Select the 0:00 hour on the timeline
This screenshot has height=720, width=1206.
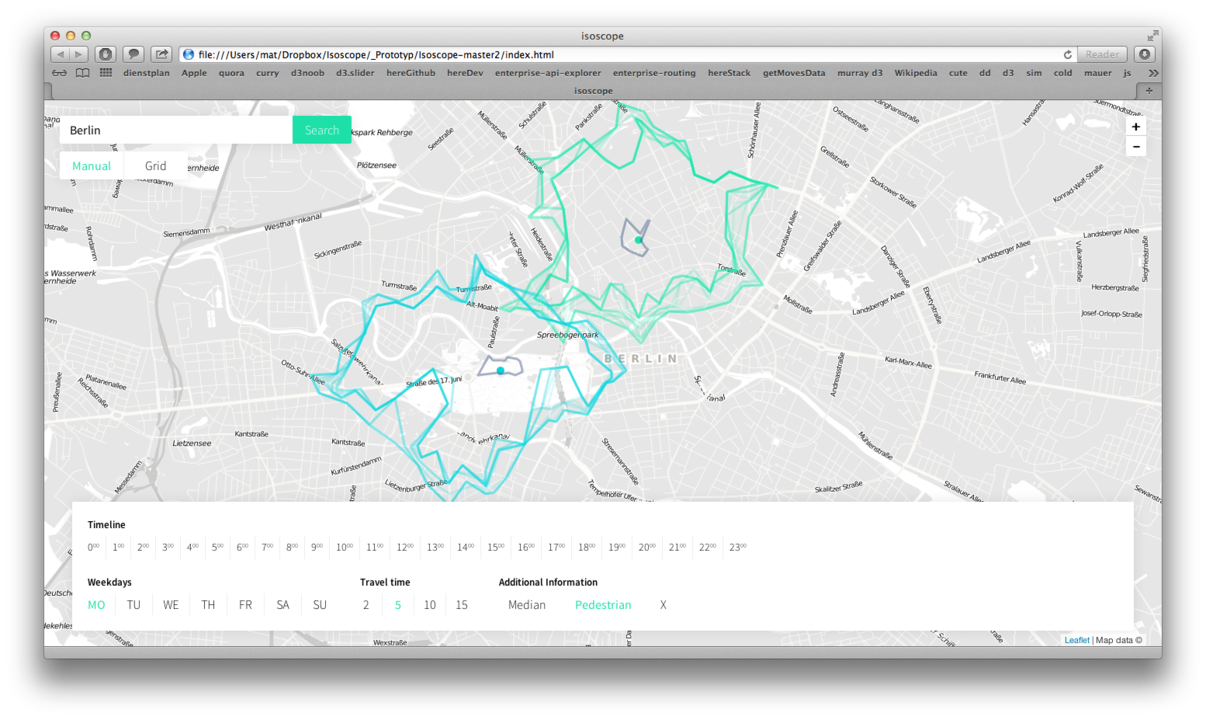(93, 547)
